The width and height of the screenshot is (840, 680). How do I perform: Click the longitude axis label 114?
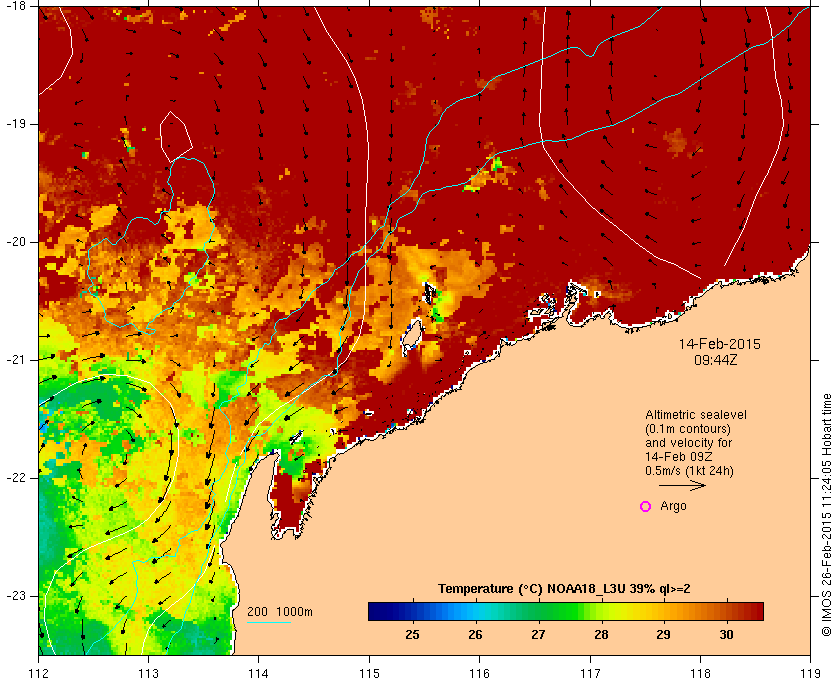(258, 673)
